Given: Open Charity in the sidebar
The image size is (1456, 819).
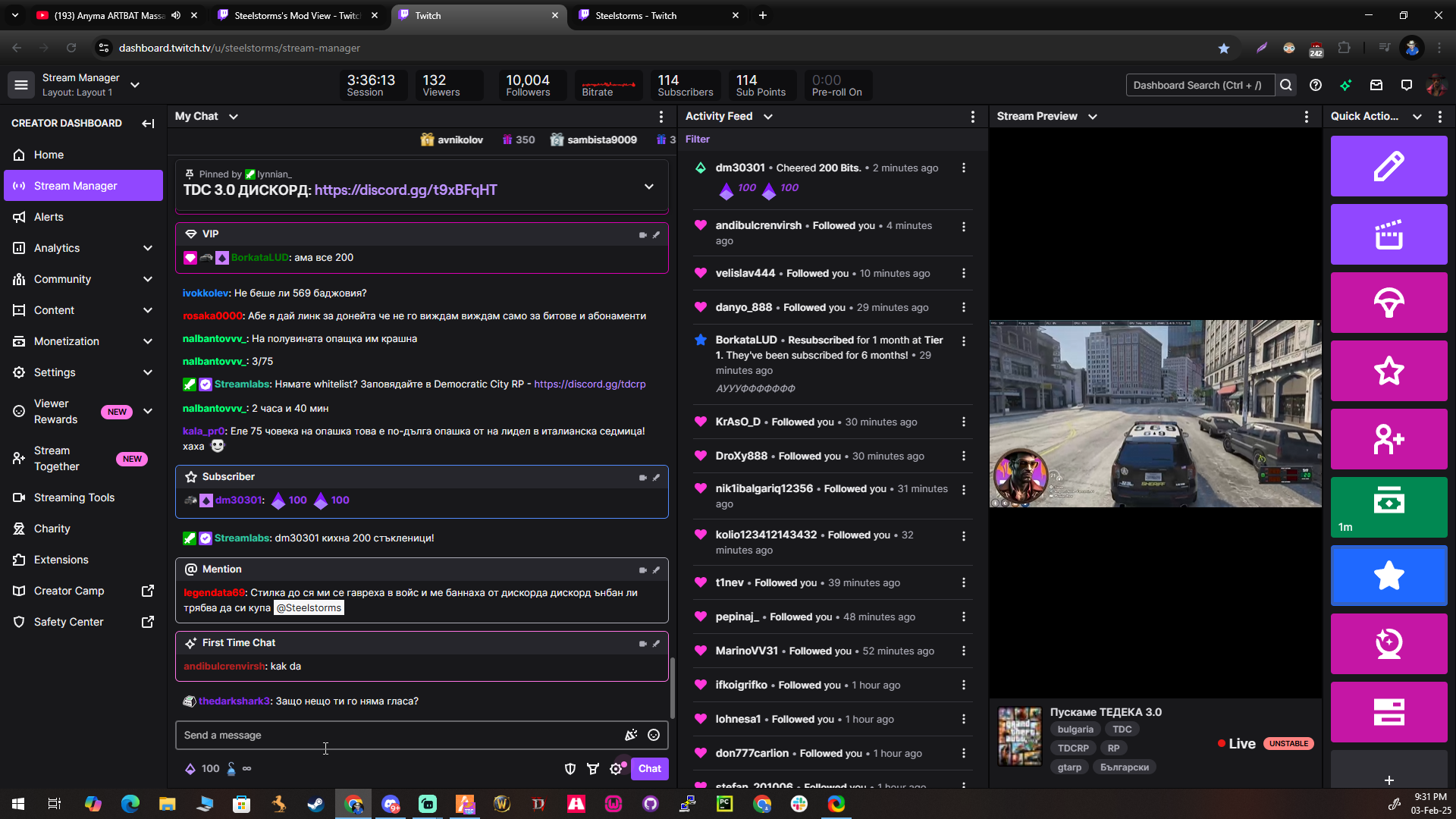Looking at the screenshot, I should 83,529.
